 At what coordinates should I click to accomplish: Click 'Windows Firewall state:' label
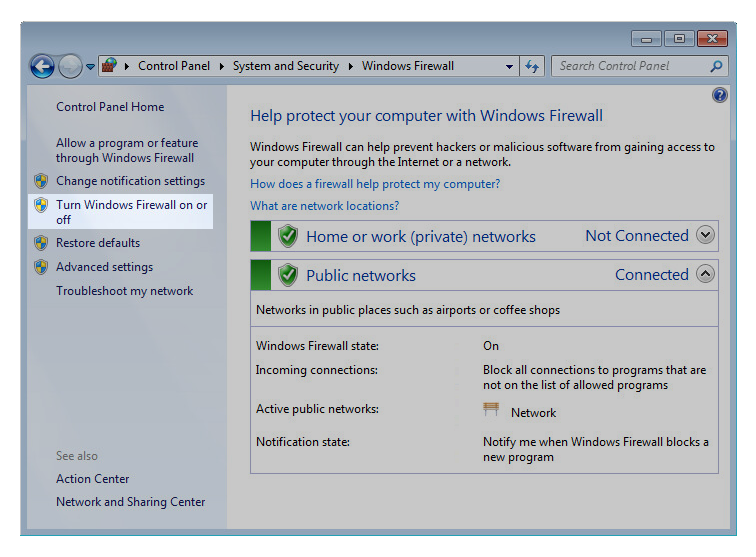317,346
